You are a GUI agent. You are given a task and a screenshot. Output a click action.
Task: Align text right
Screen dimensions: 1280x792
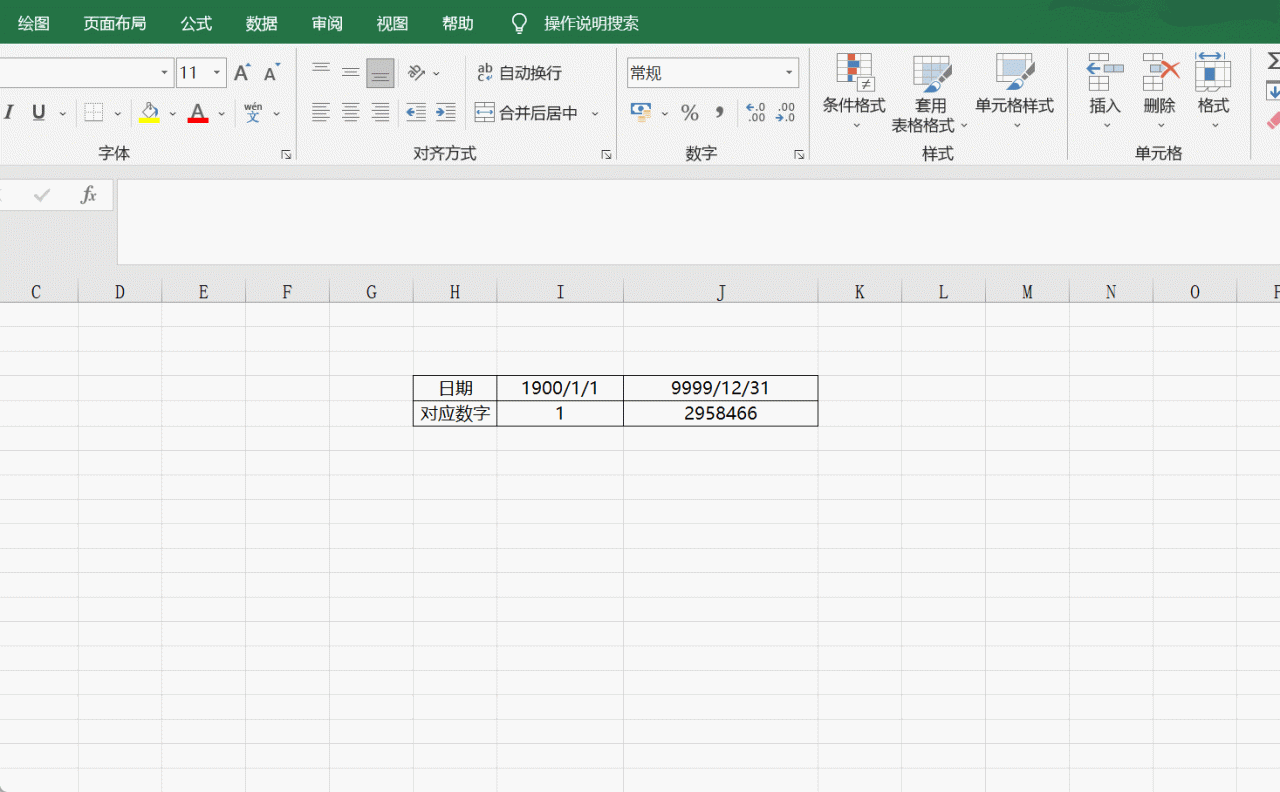pyautogui.click(x=380, y=113)
